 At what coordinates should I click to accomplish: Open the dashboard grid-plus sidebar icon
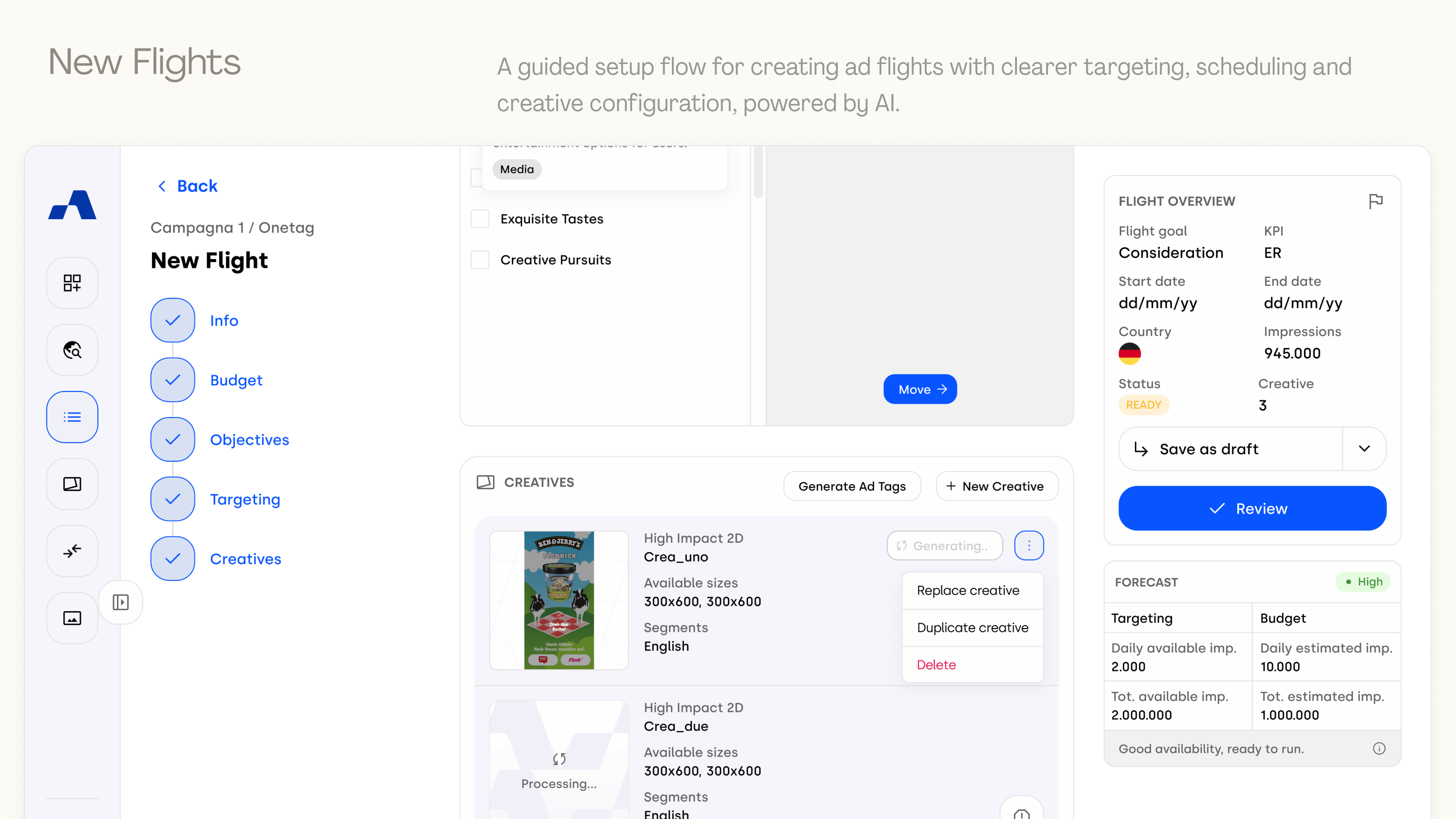click(x=72, y=282)
